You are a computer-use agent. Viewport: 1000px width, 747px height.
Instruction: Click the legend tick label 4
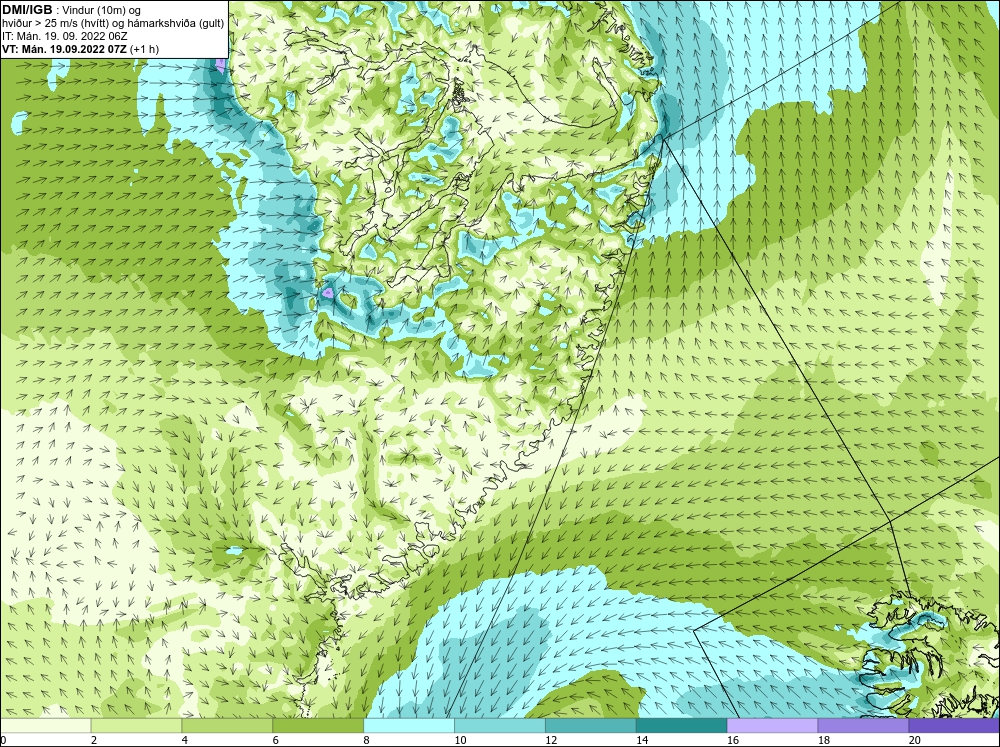[185, 740]
